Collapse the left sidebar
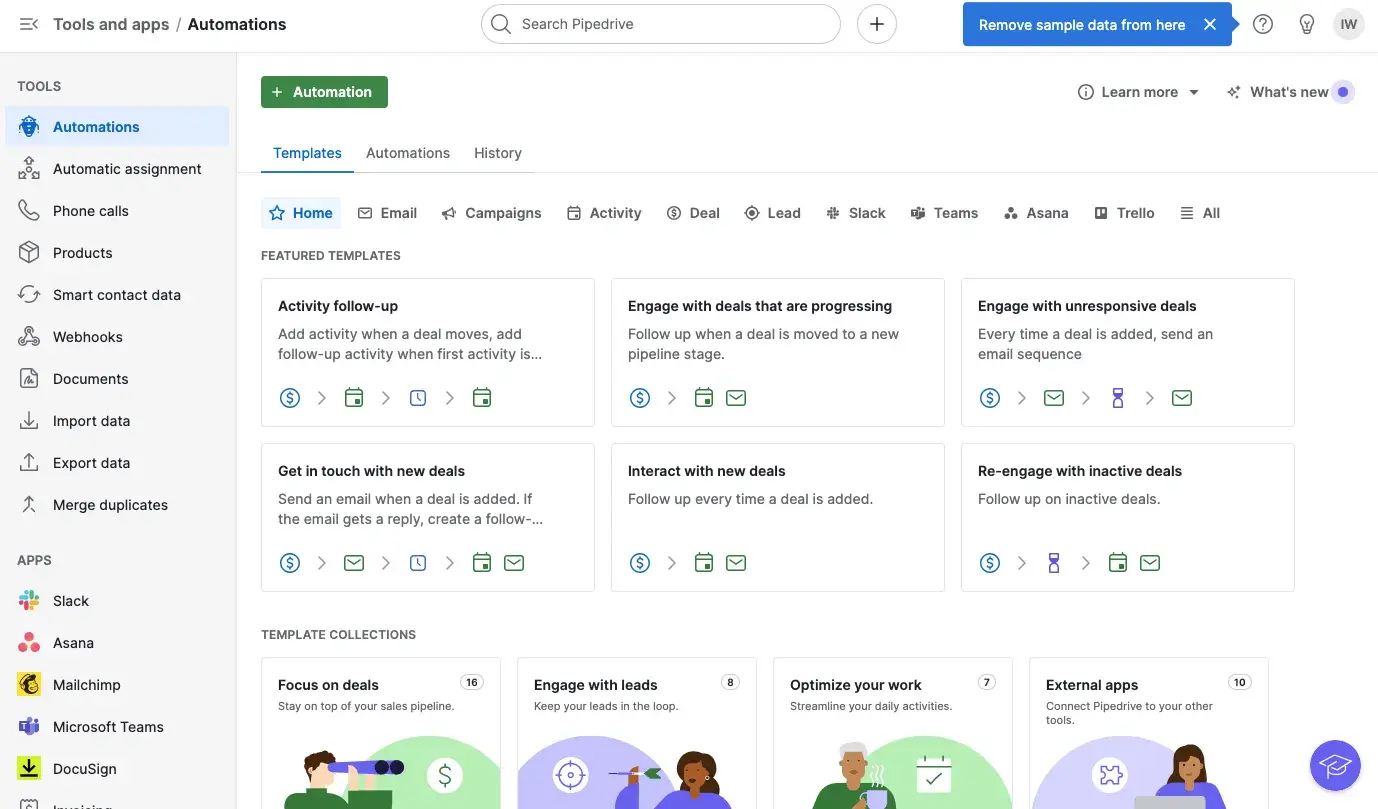The height and width of the screenshot is (809, 1378). coord(28,24)
